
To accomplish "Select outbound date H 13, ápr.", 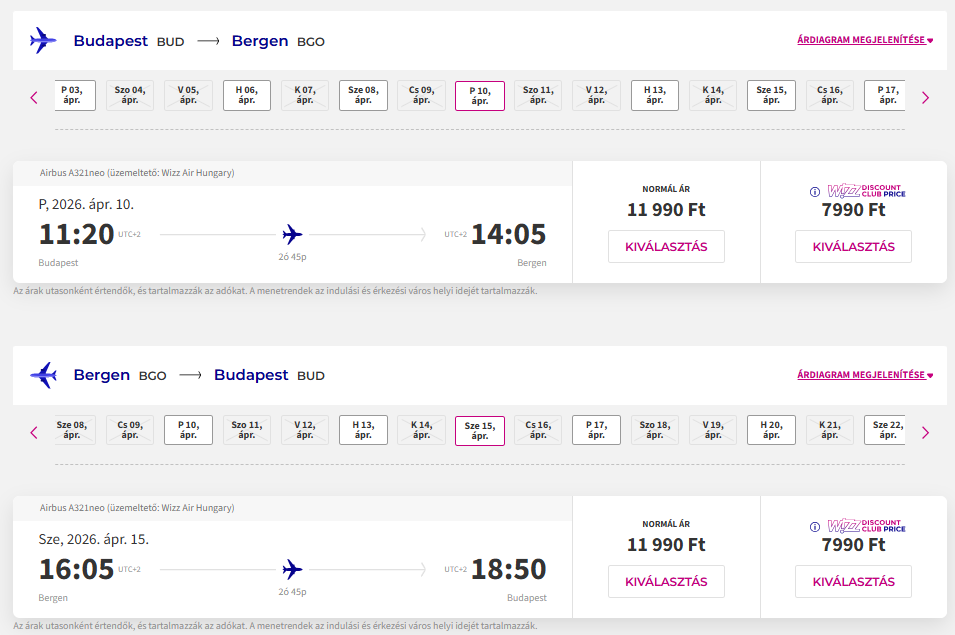I will pos(655,95).
